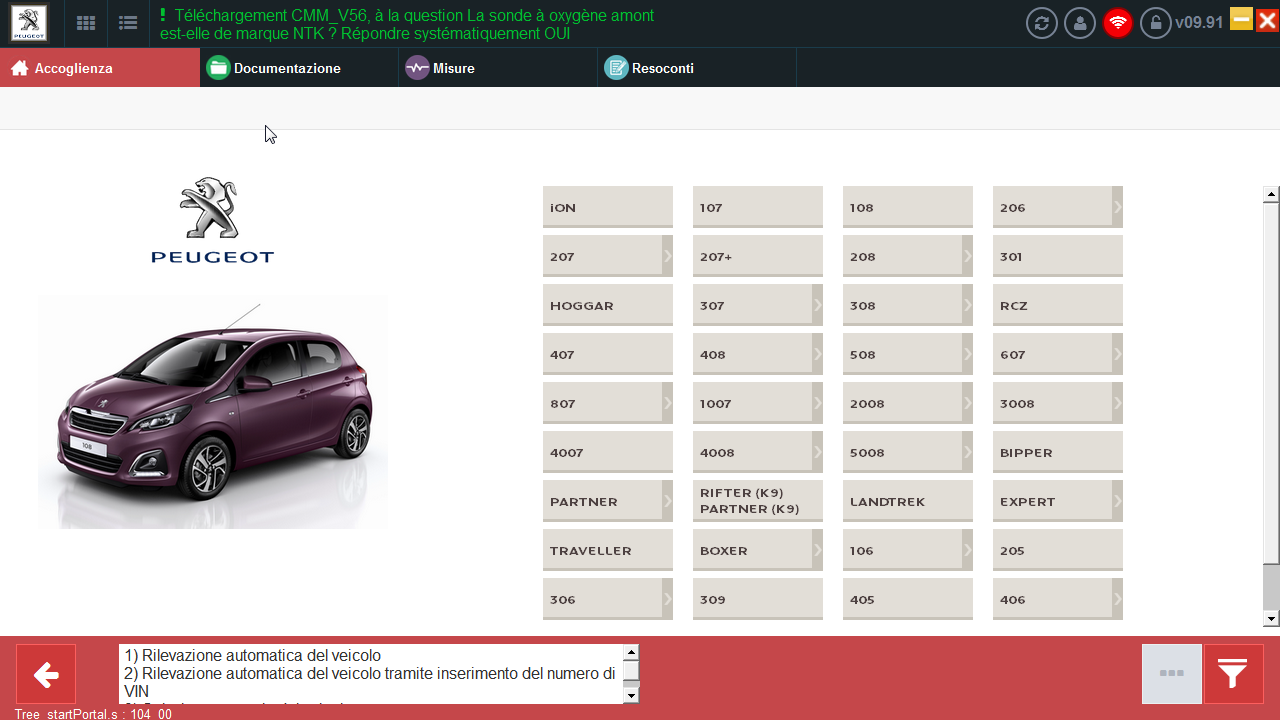Expand the 406 model submenu arrow
The image size is (1280, 720).
(1117, 599)
